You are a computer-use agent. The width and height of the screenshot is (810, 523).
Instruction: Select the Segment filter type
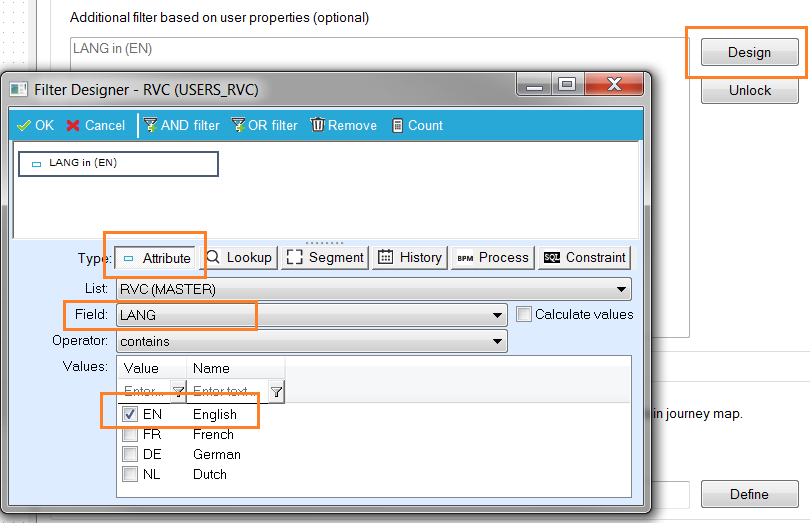pos(325,258)
